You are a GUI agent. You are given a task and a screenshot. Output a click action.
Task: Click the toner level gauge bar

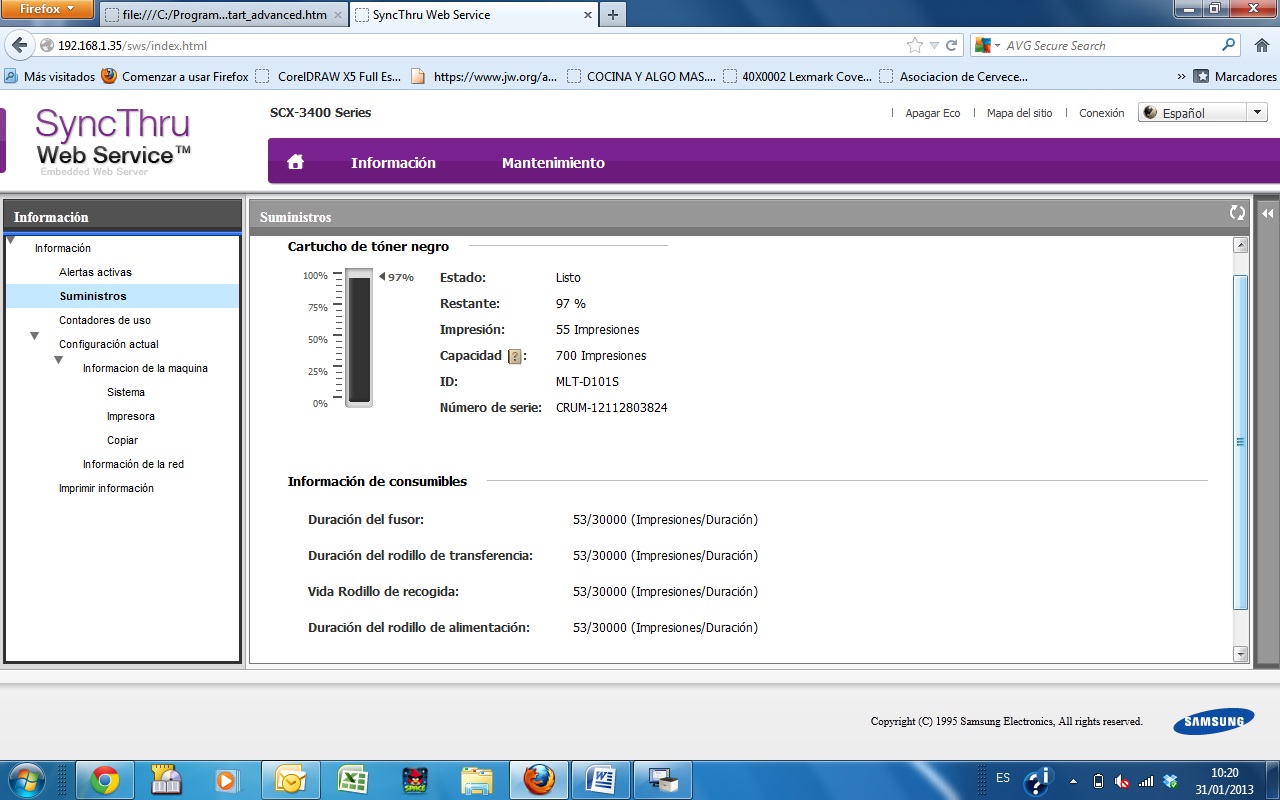pyautogui.click(x=359, y=339)
